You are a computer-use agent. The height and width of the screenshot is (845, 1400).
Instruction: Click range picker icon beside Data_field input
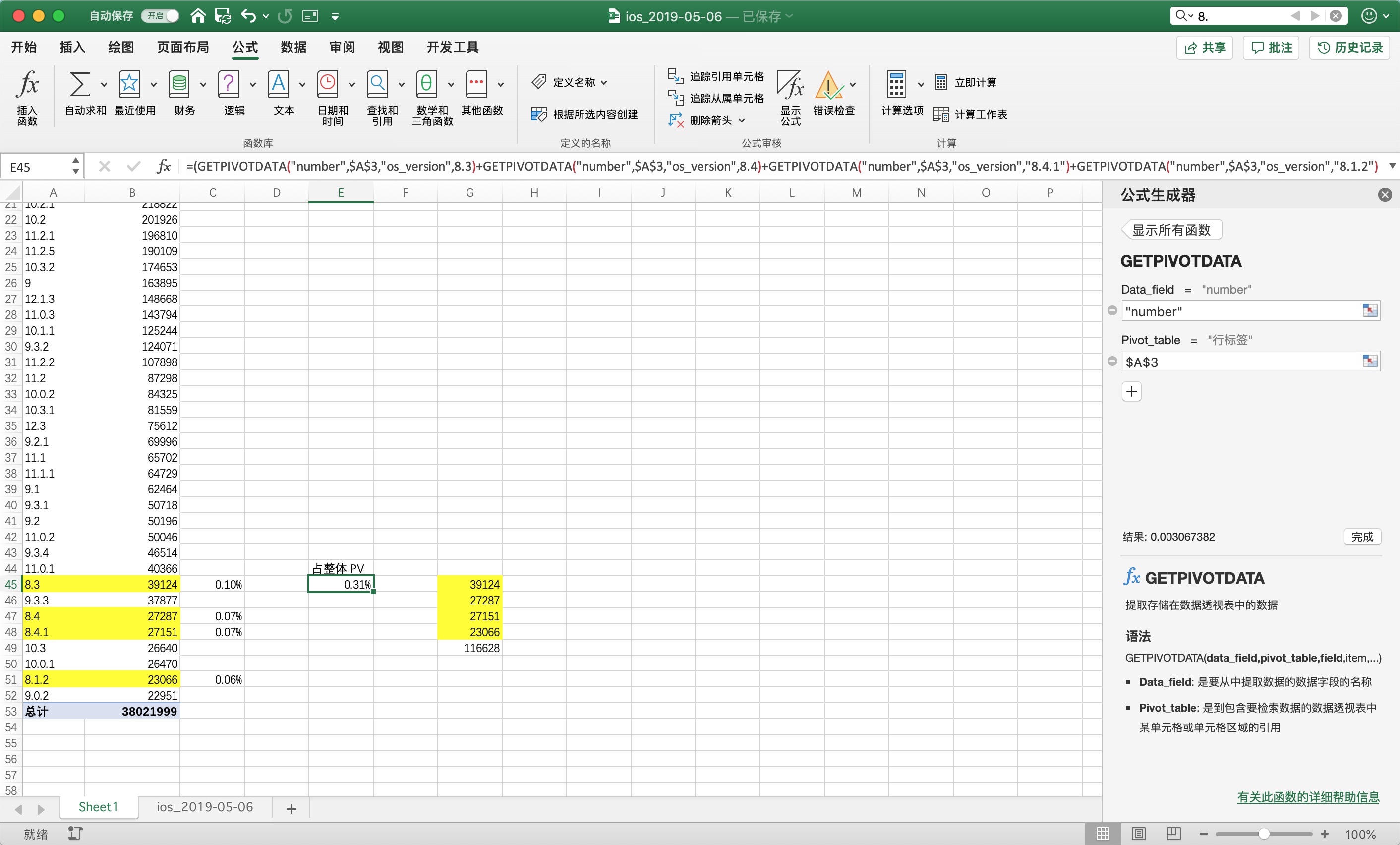[x=1370, y=310]
